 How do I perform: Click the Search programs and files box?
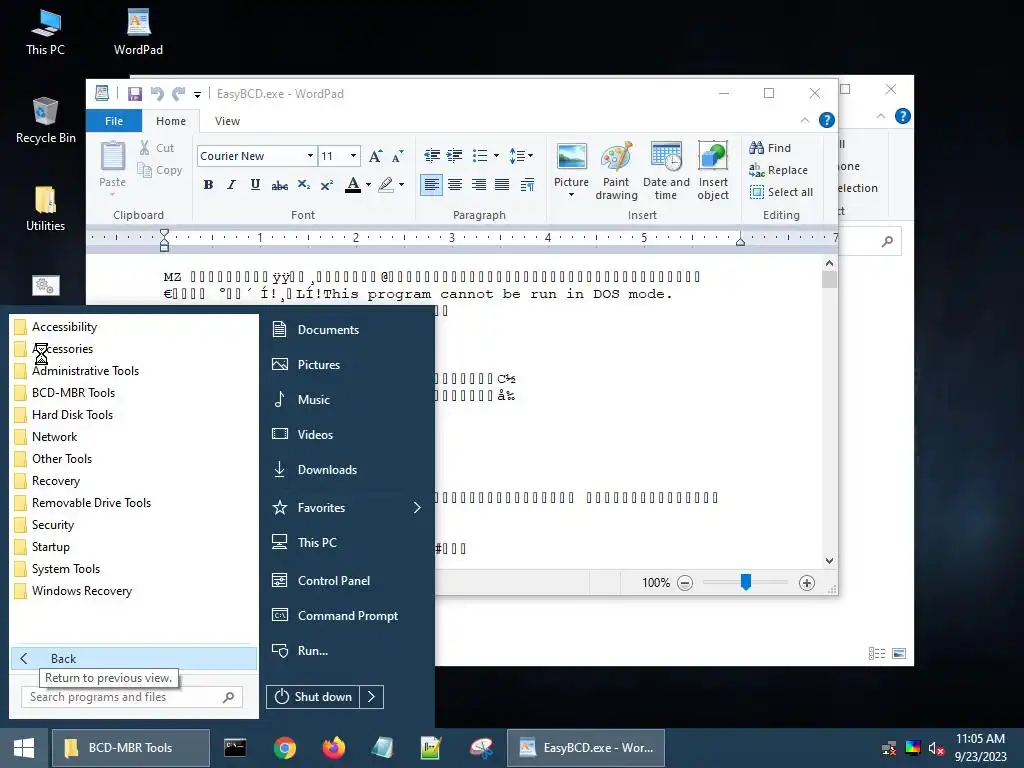click(x=131, y=697)
